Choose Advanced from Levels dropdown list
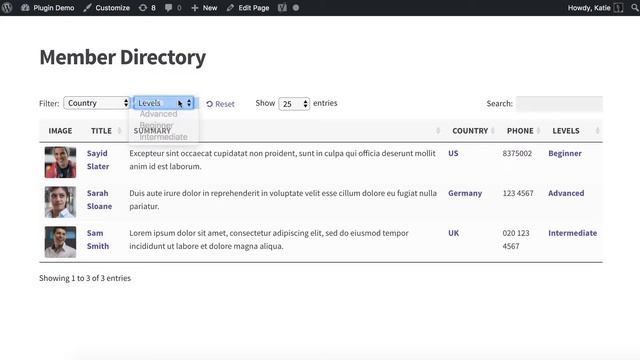 [x=158, y=114]
